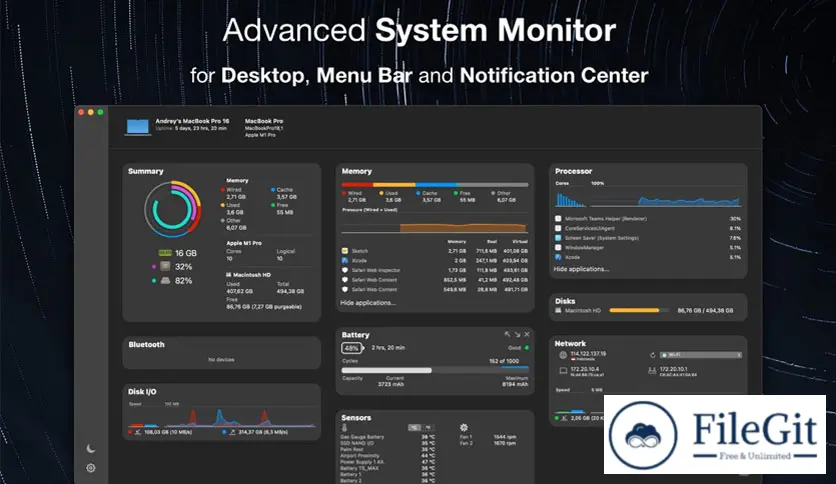Click the 16 GB memory chip icon
This screenshot has width=836, height=484.
(x=165, y=253)
